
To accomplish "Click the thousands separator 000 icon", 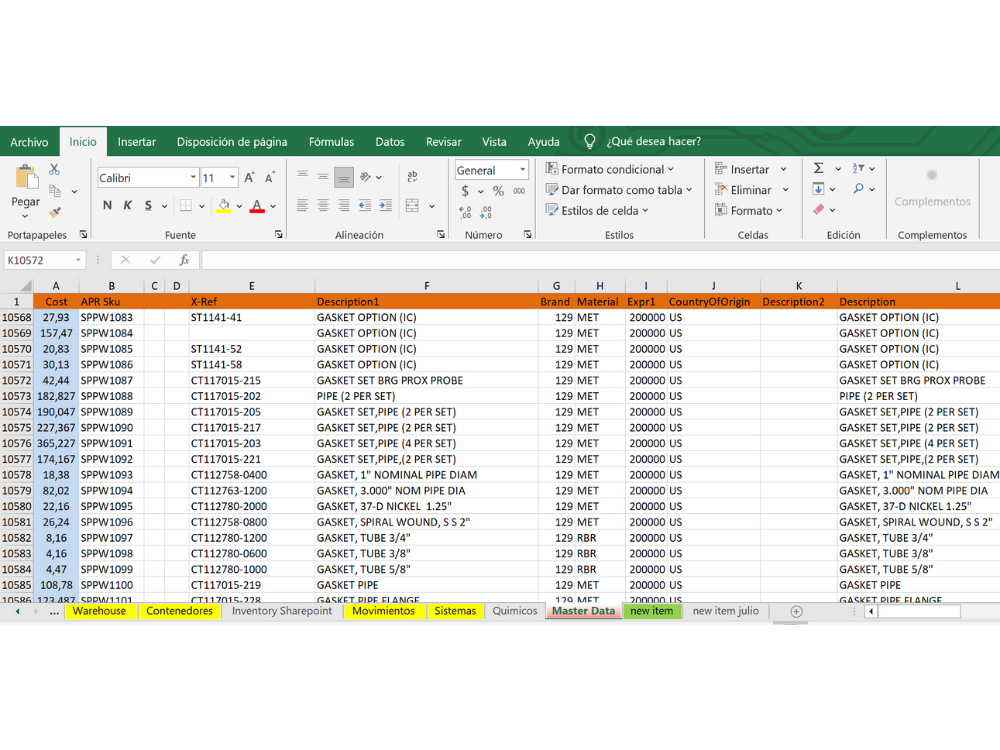I will (519, 191).
